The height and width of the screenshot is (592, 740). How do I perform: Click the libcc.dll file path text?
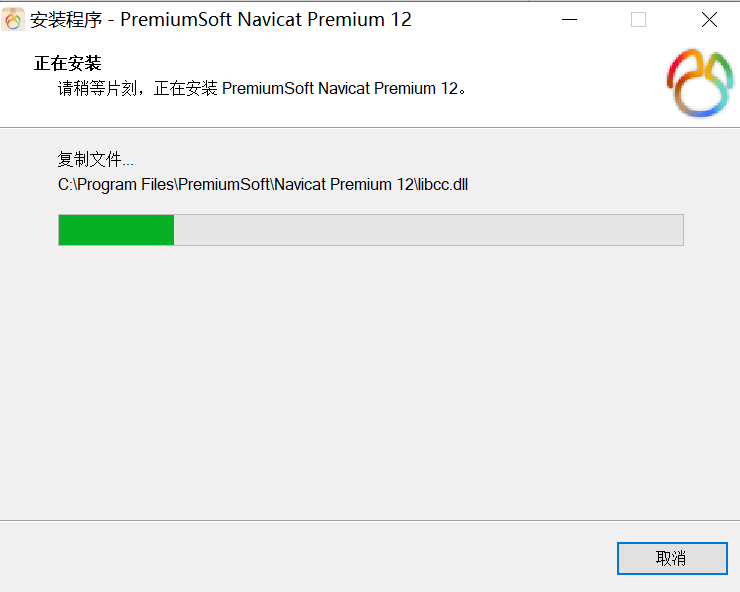point(263,185)
